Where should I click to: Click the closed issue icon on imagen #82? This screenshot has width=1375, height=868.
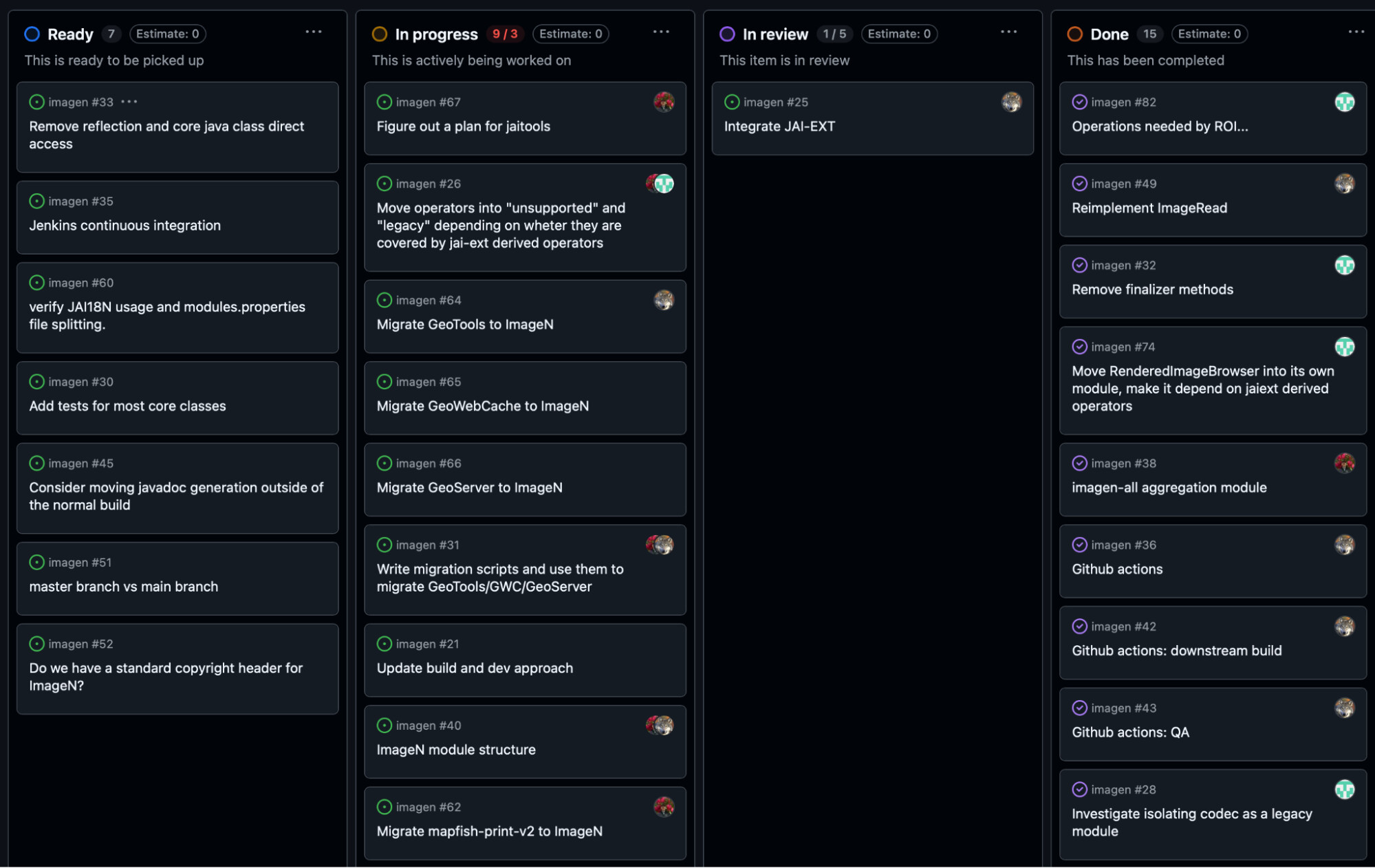(x=1079, y=102)
